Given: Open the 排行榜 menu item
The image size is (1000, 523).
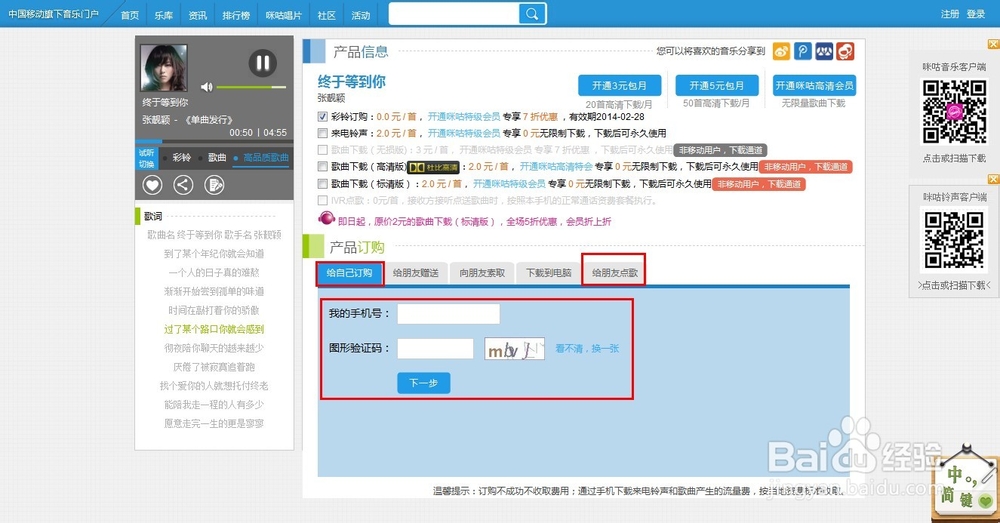Looking at the screenshot, I should pos(236,15).
